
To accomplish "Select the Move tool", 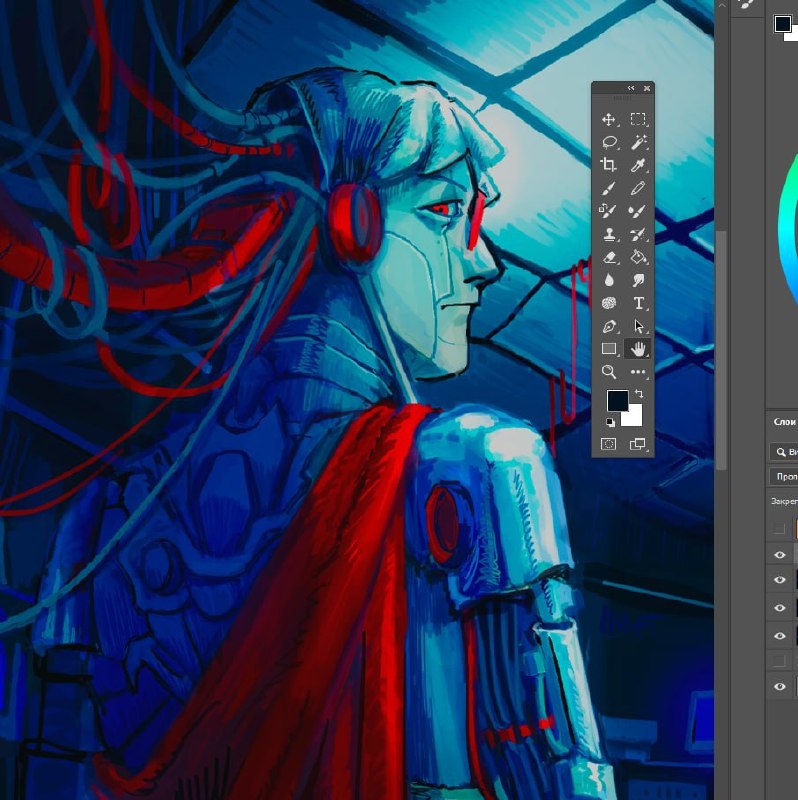I will (608, 119).
